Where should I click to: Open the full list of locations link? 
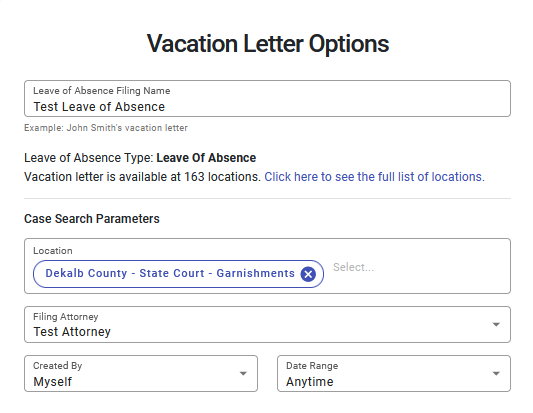coord(374,177)
